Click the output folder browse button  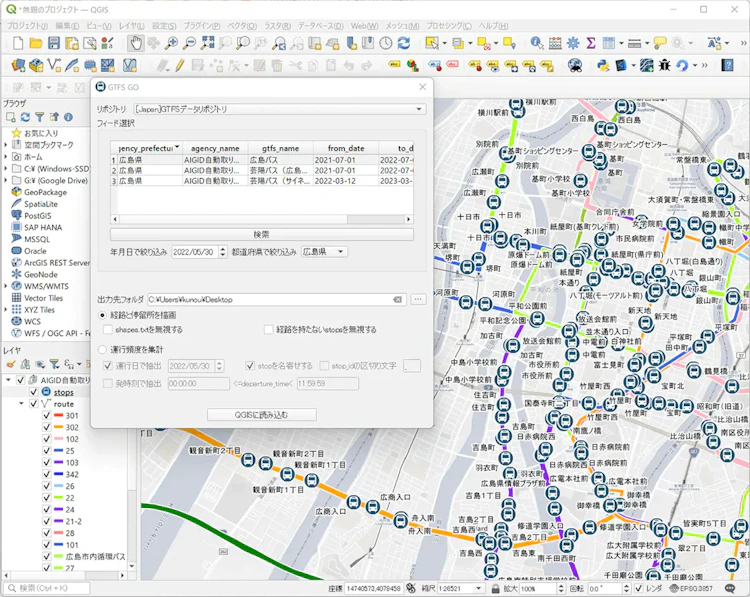tap(418, 299)
